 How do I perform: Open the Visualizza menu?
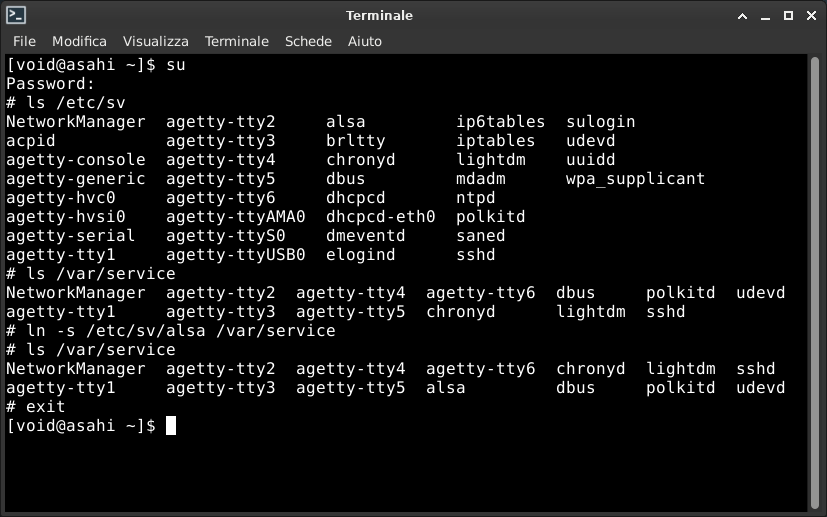click(156, 41)
